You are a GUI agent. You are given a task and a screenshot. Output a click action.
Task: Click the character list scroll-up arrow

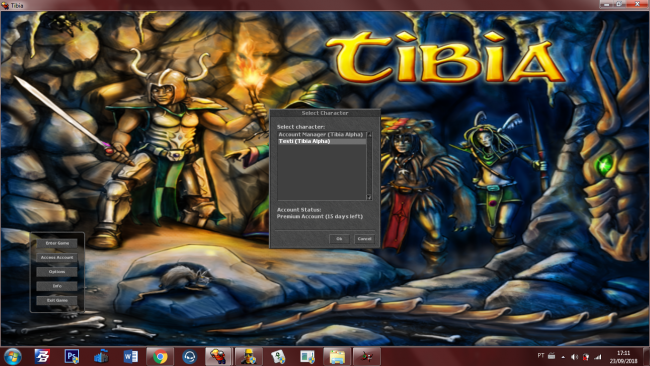point(369,135)
